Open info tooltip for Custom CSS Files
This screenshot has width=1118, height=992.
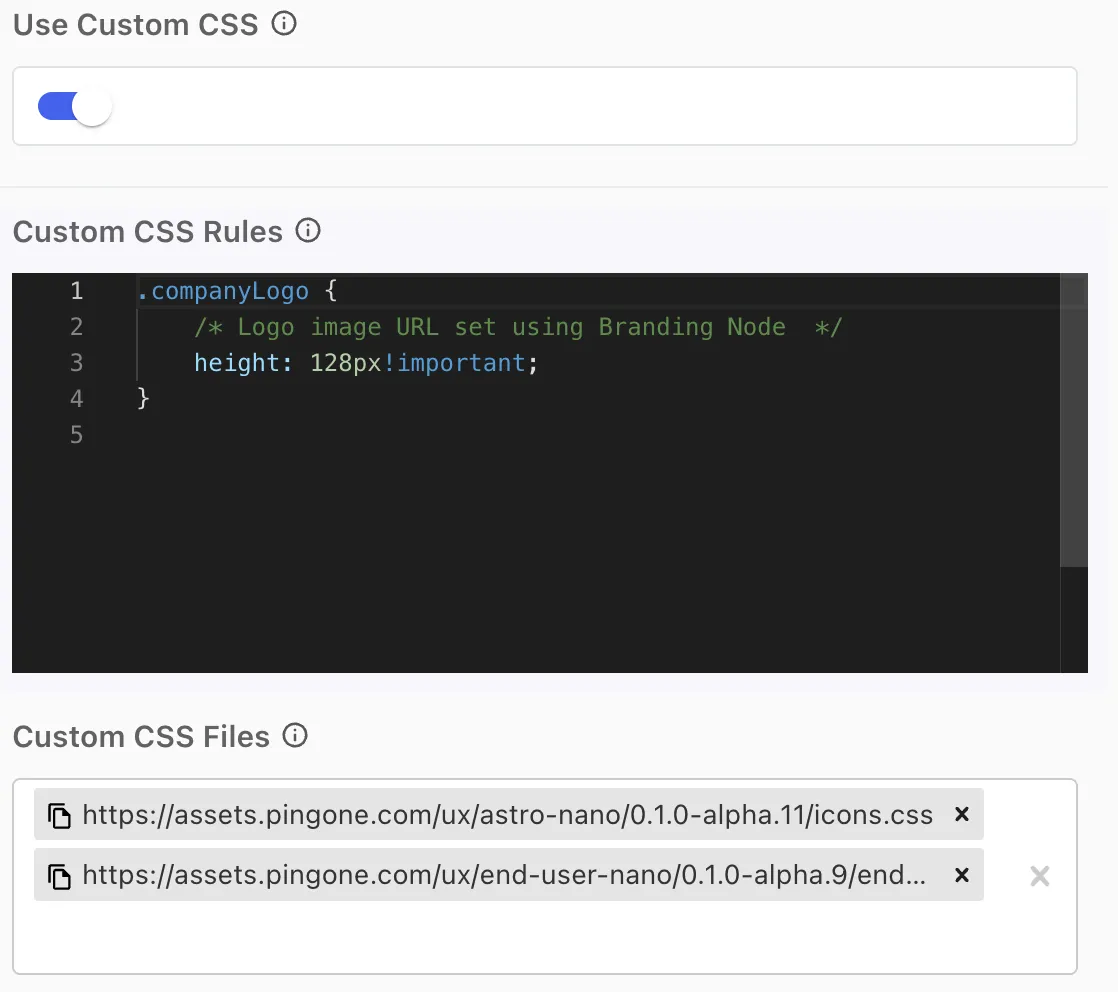point(294,735)
